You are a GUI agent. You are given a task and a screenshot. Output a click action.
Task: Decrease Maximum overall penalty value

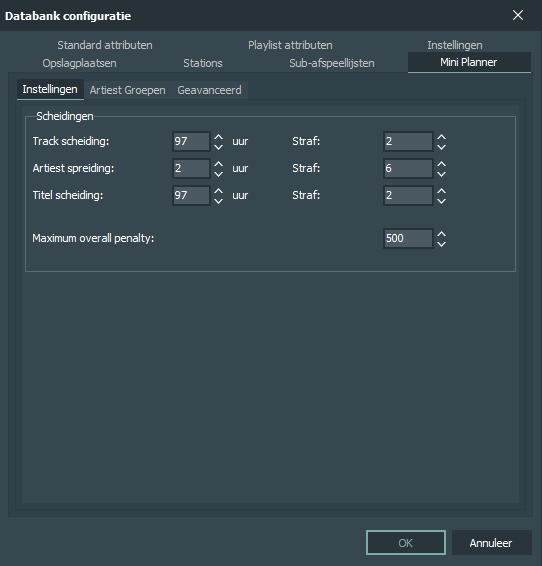point(441,244)
